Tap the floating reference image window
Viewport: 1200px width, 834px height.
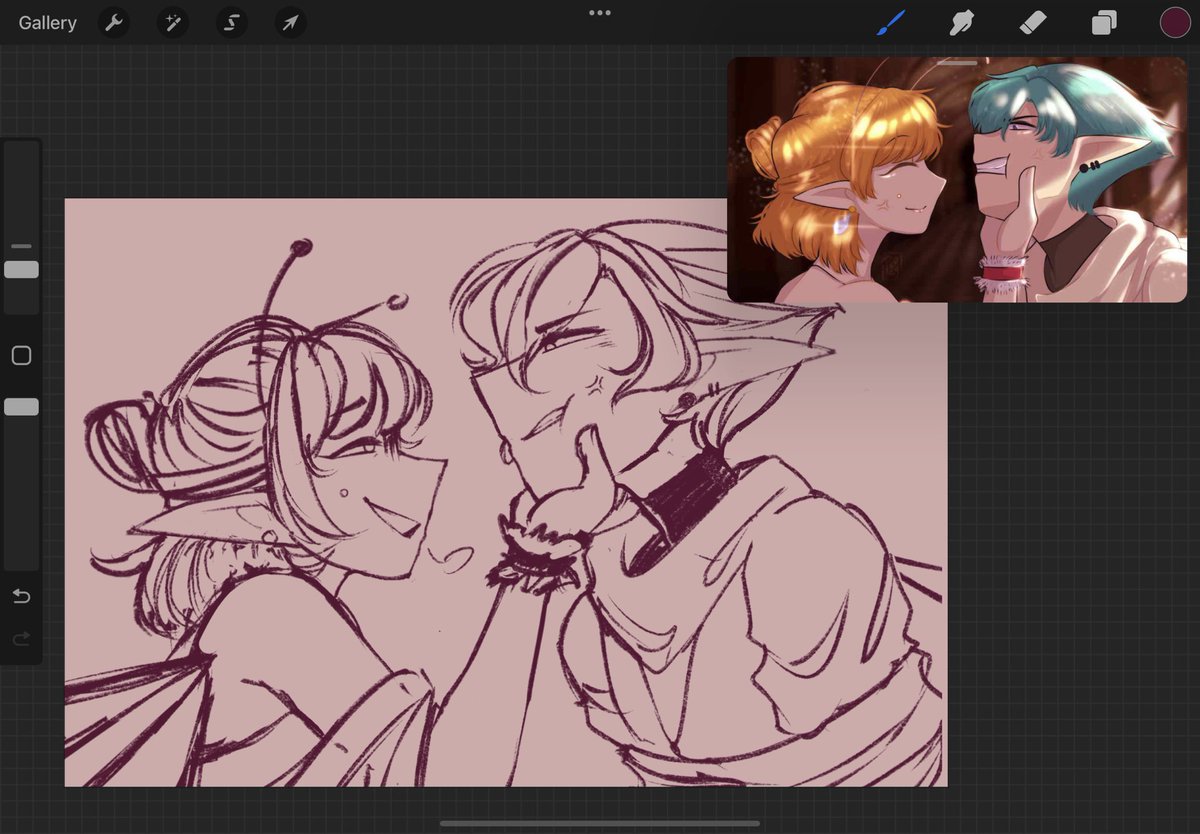(x=957, y=180)
